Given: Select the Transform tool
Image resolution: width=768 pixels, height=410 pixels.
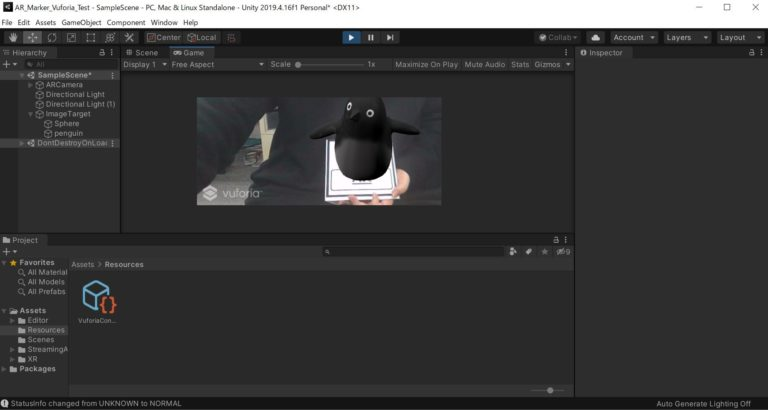Looking at the screenshot, I should (x=110, y=38).
